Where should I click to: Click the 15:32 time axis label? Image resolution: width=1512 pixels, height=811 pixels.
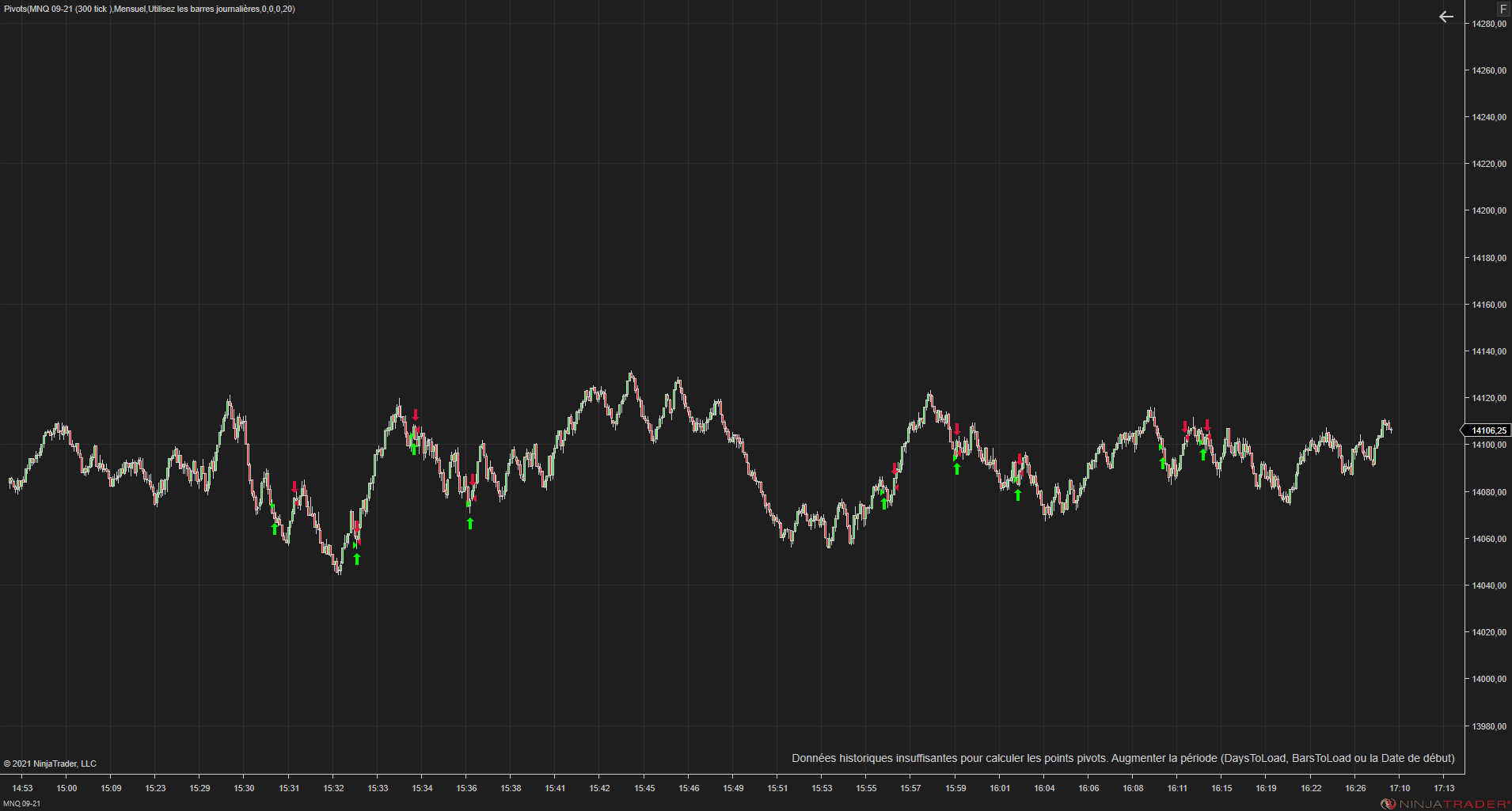333,788
